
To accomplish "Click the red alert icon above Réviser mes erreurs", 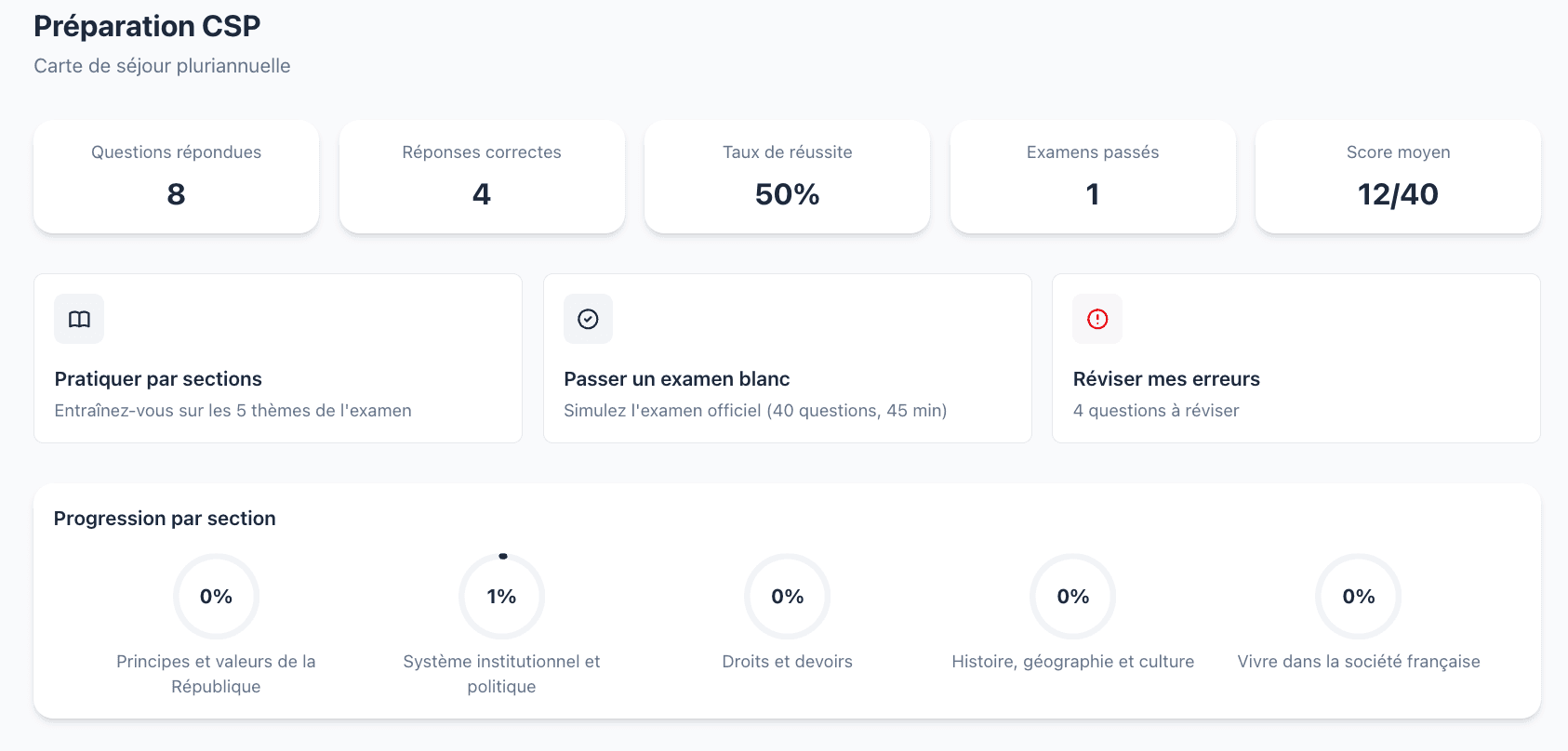I will [x=1096, y=319].
